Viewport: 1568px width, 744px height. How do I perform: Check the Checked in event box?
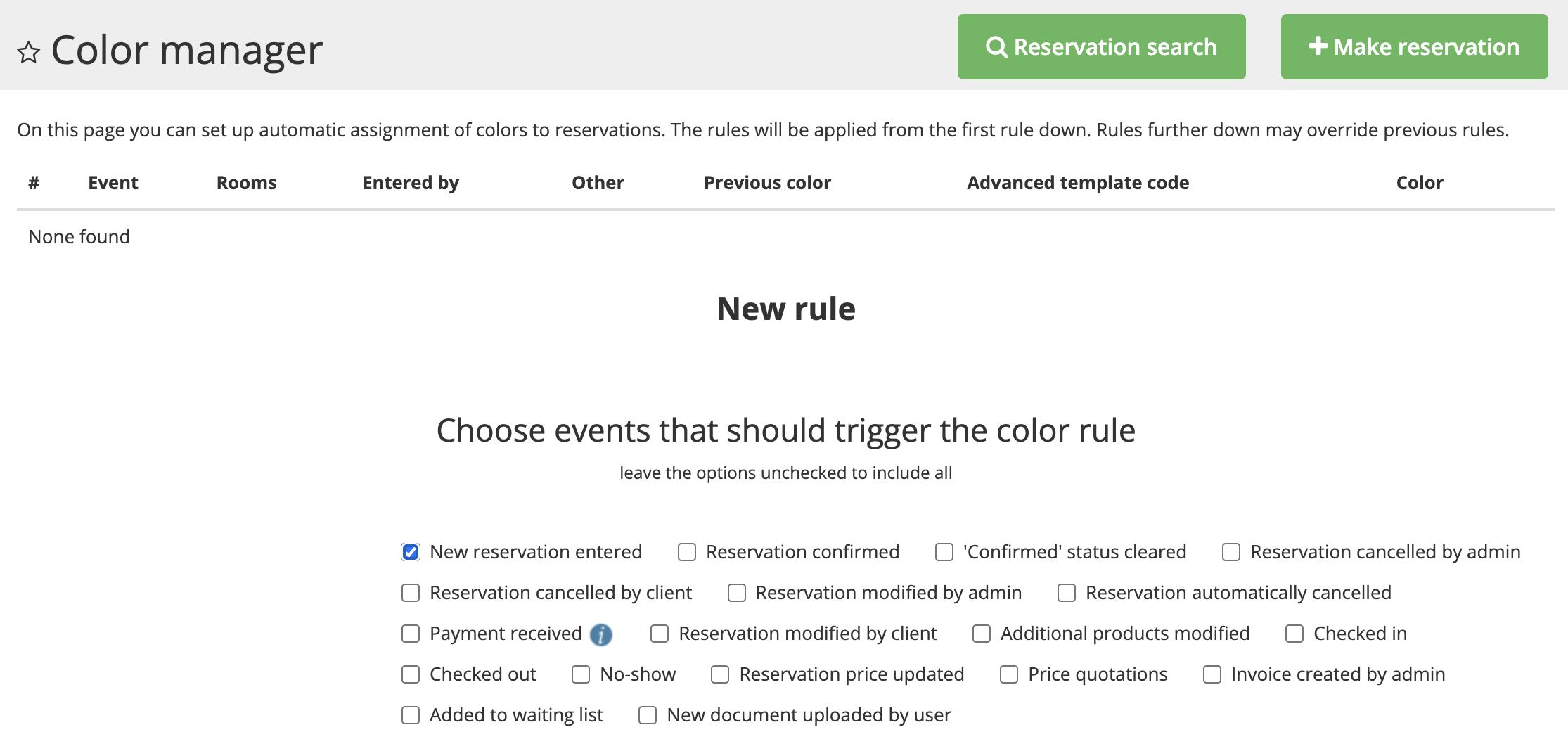tap(1294, 634)
